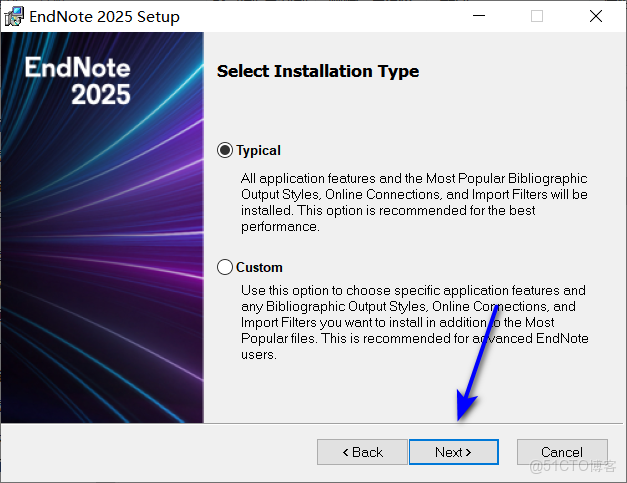
Task: Click the Custom label text
Action: pyautogui.click(x=259, y=267)
